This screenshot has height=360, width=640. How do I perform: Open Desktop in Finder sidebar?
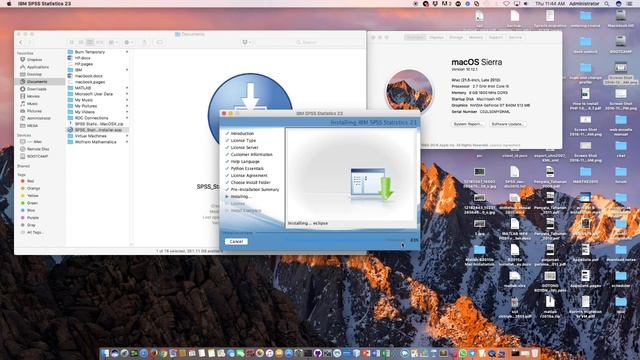click(x=34, y=74)
